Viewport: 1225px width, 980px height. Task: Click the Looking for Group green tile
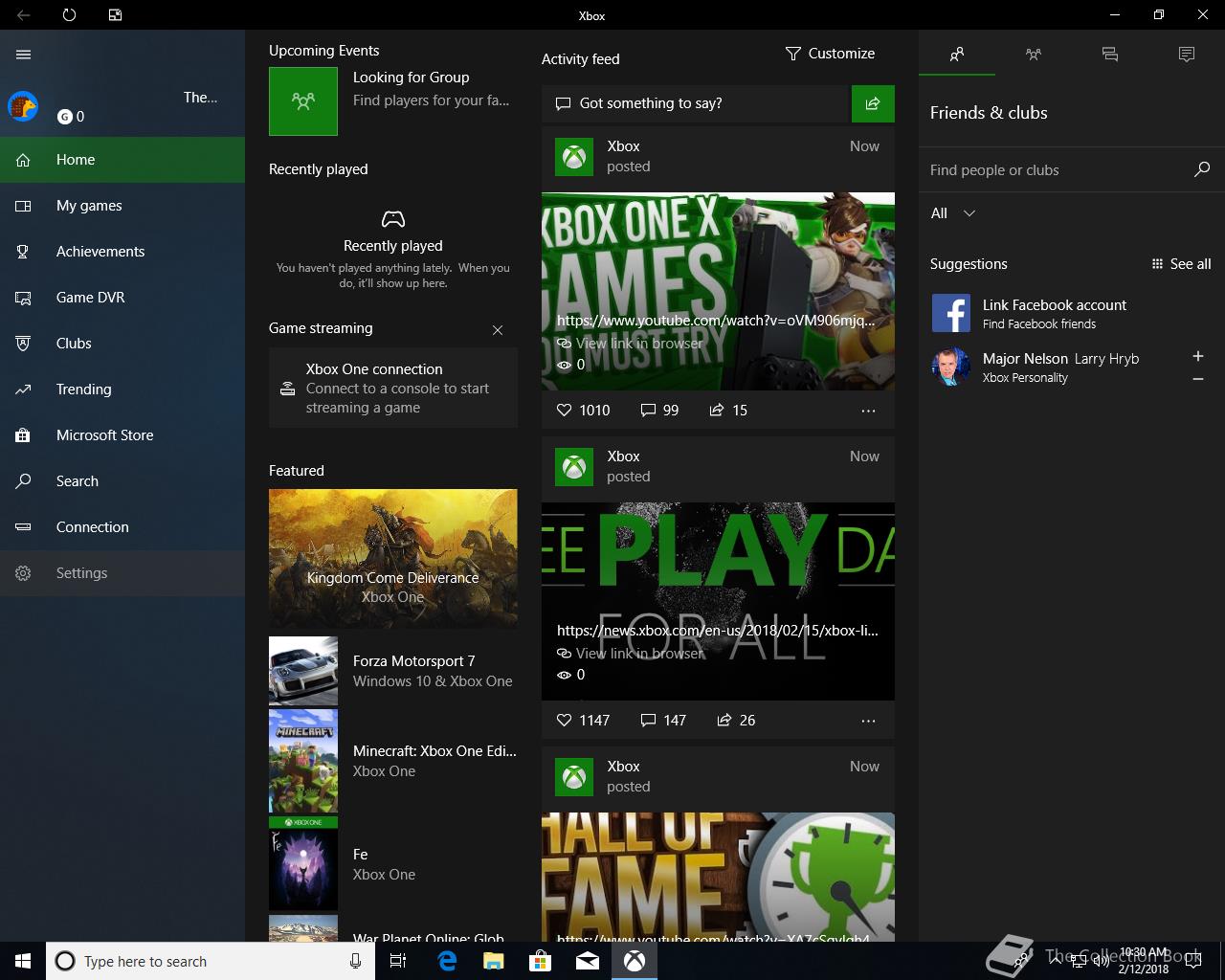(x=303, y=100)
